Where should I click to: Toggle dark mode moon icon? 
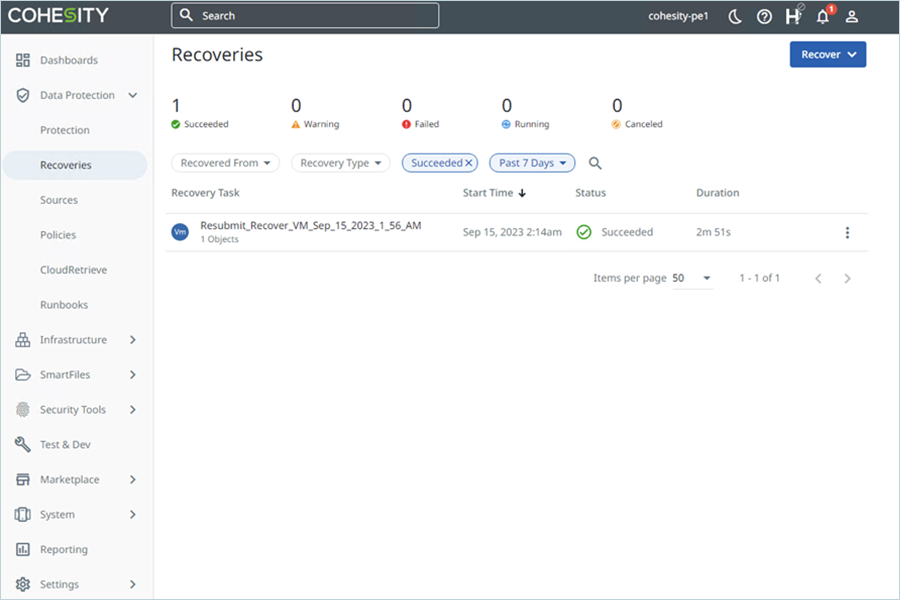[735, 17]
